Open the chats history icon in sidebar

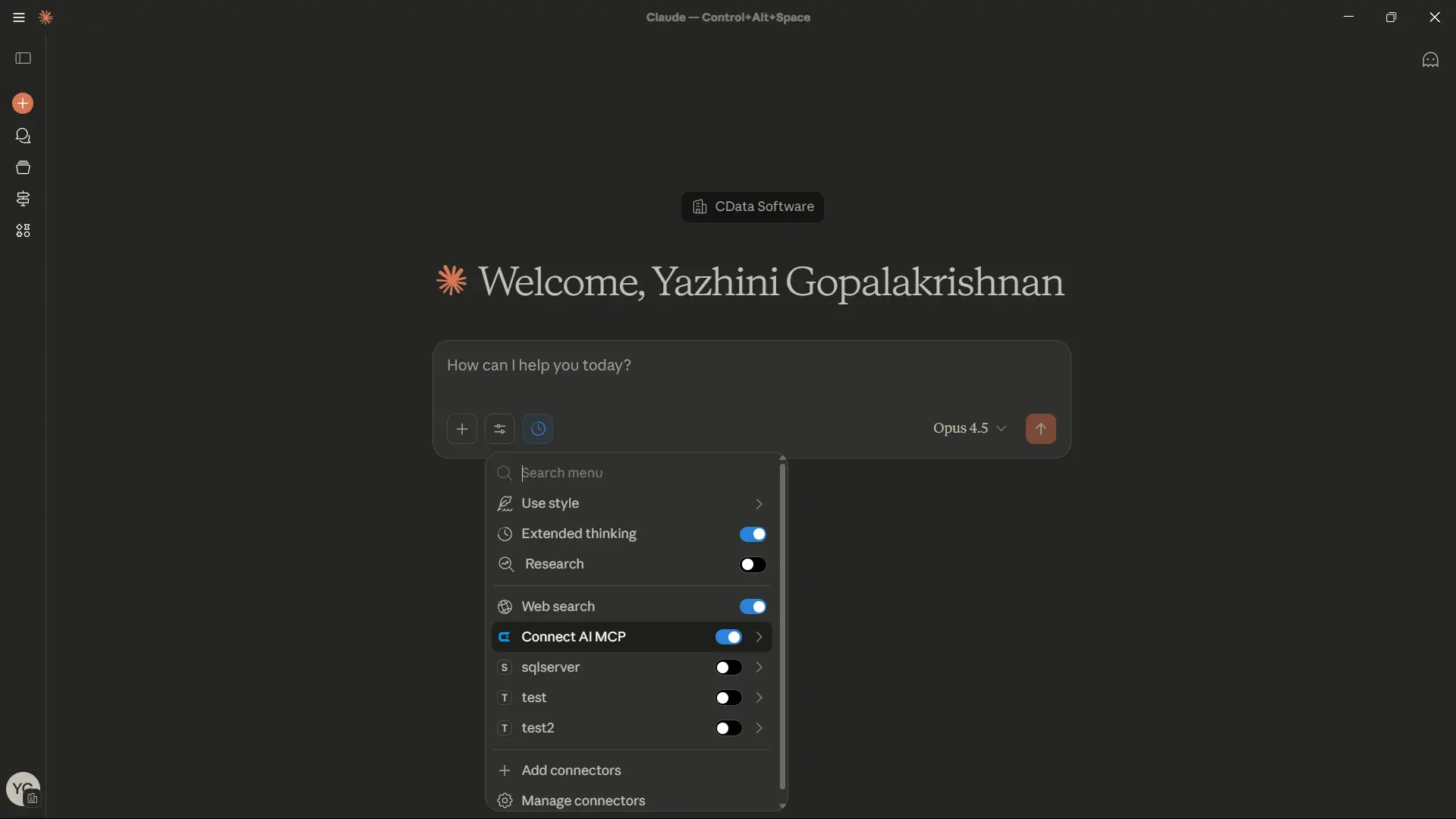click(x=23, y=136)
